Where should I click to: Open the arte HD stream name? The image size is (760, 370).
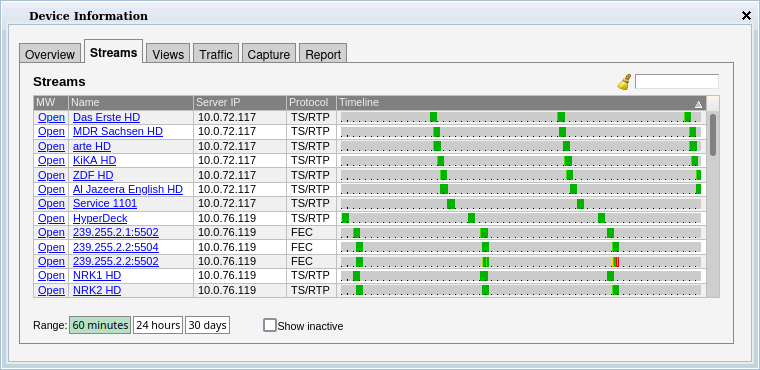click(x=92, y=146)
